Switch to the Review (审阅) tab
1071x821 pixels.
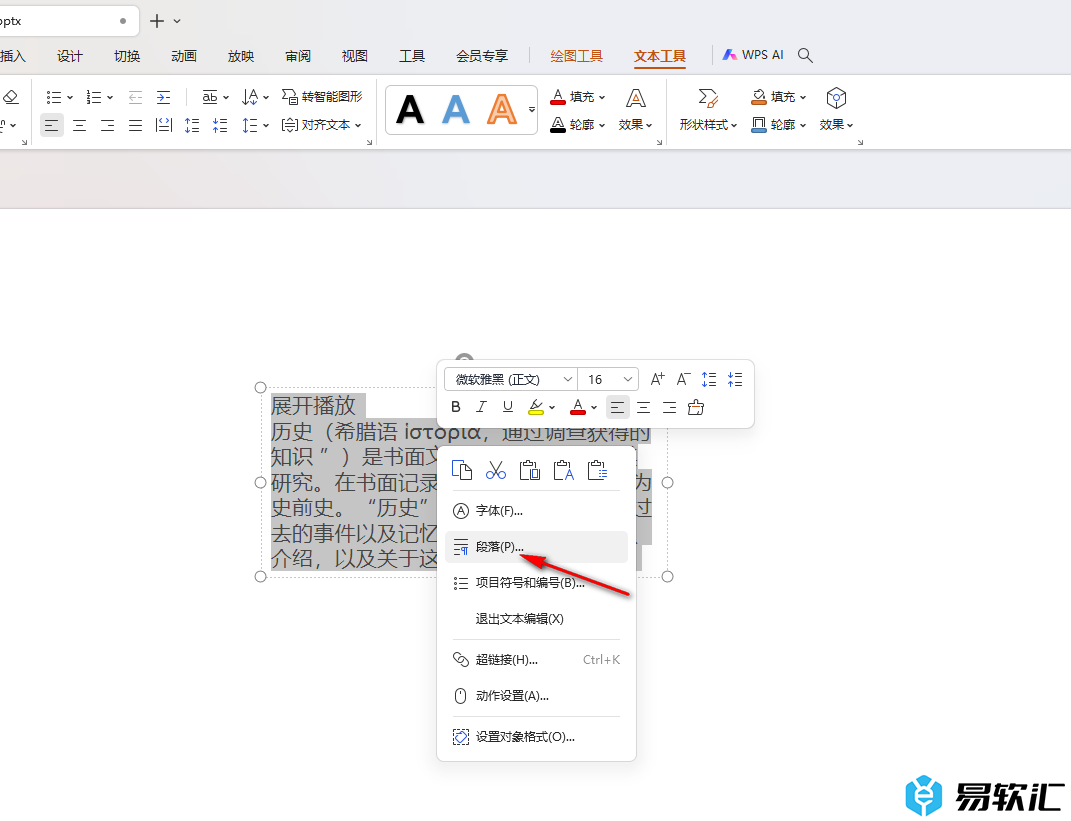click(298, 56)
